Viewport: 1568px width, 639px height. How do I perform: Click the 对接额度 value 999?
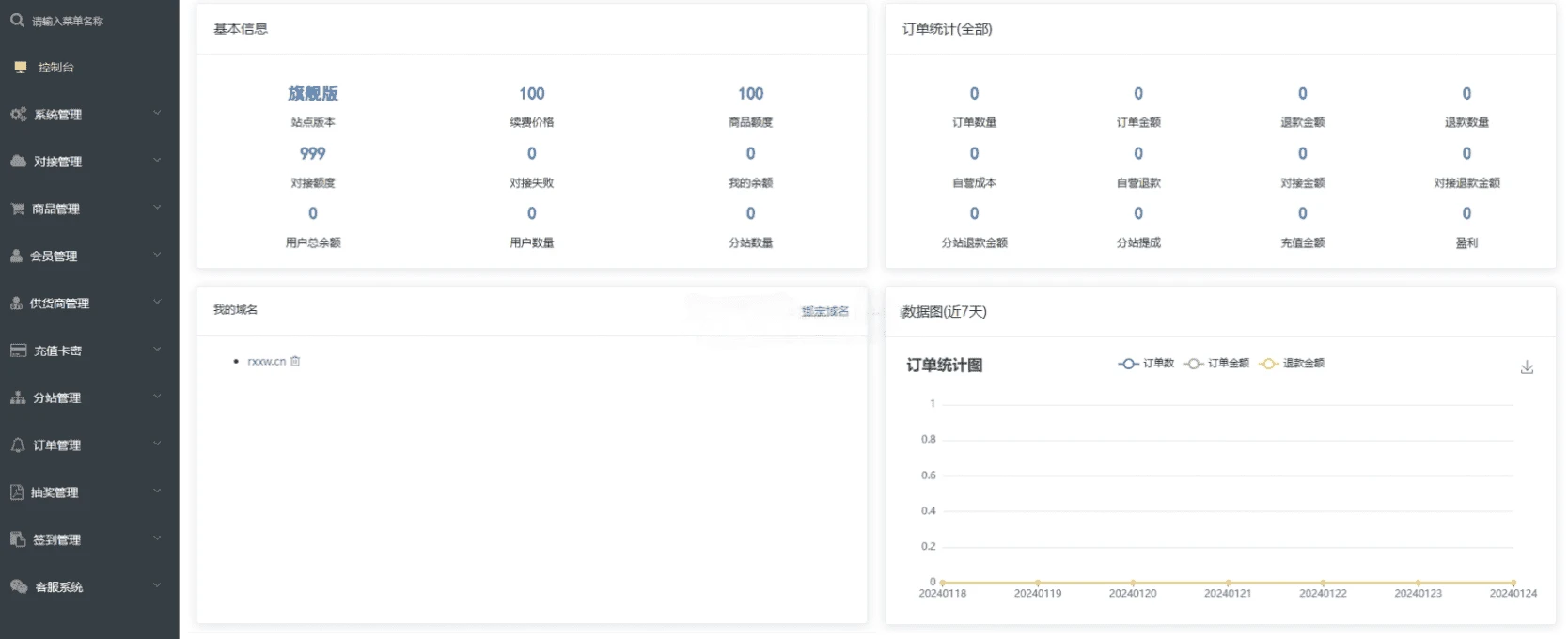point(313,153)
